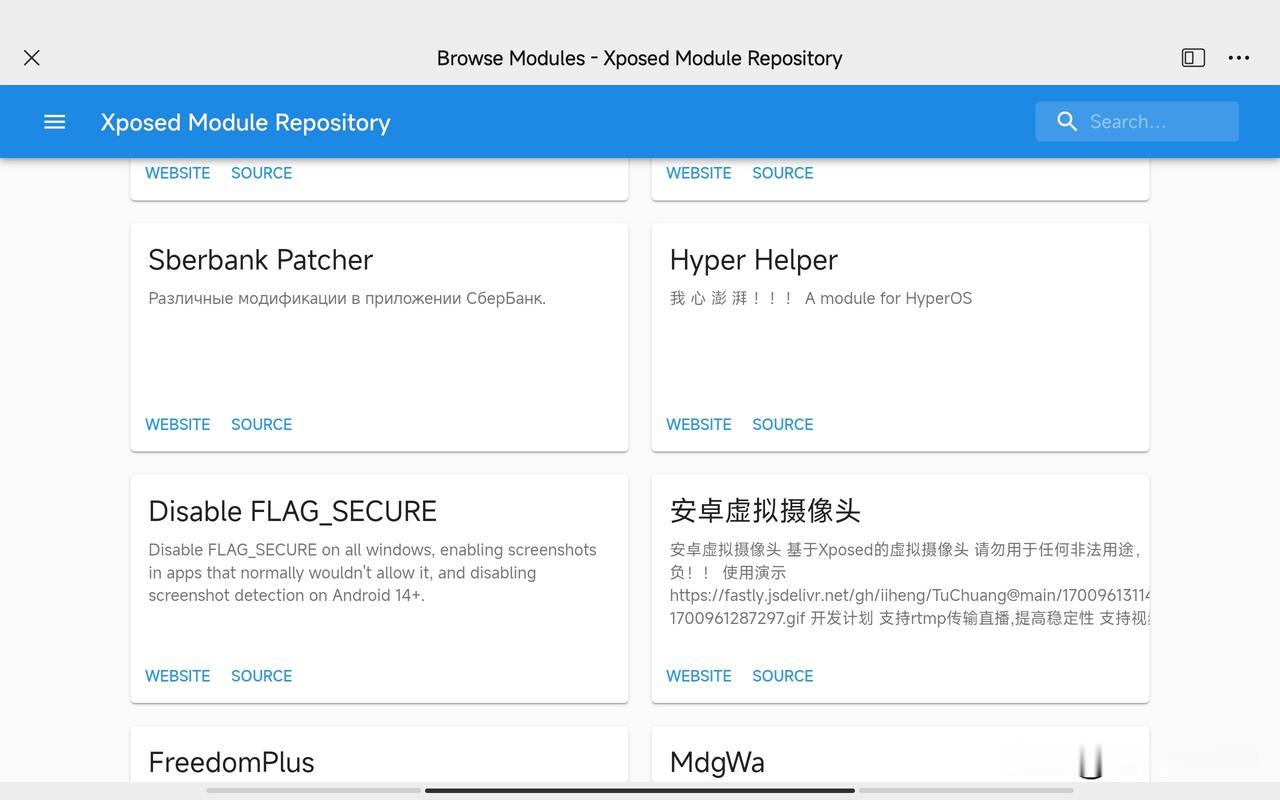Select the FreedomPlus module title
Viewport: 1280px width, 800px height.
click(x=231, y=762)
